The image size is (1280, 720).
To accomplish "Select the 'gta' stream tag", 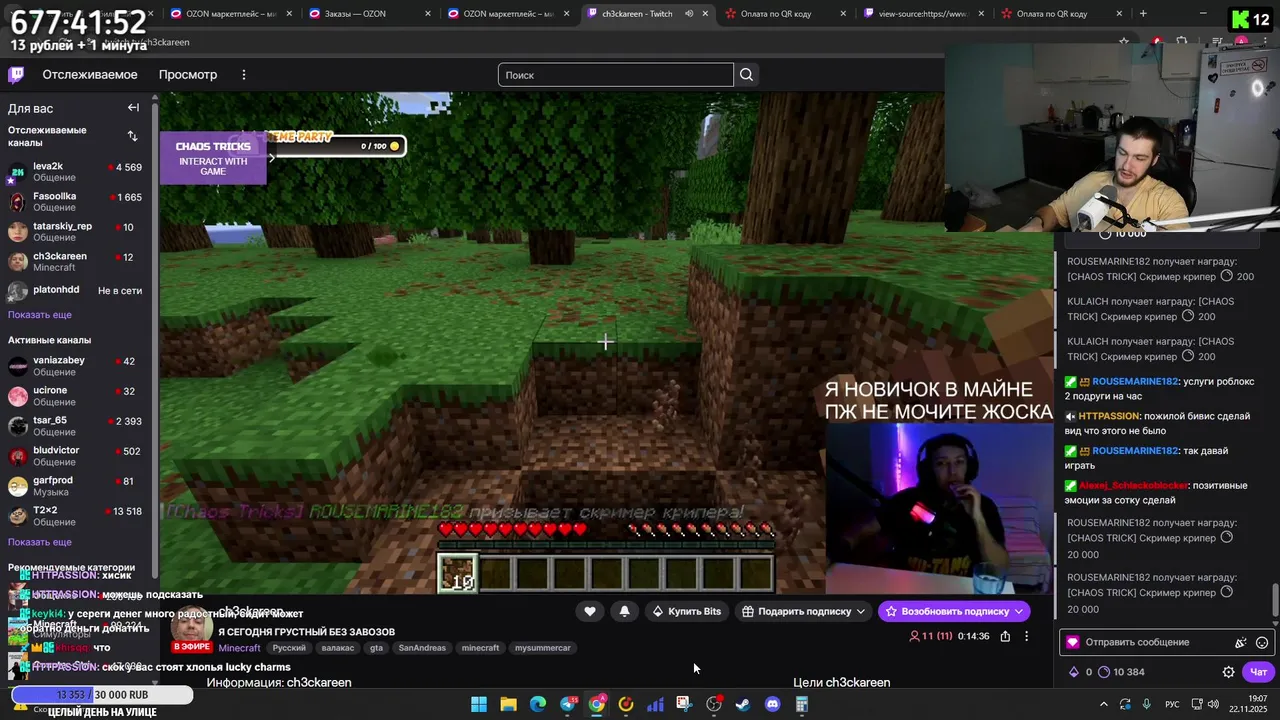I will pyautogui.click(x=376, y=648).
